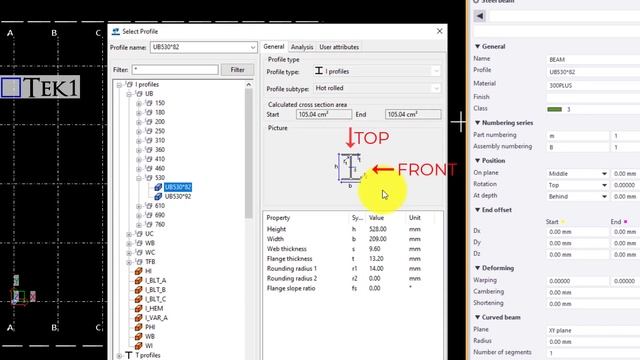Click the Web thickness value 9.60
The width and height of the screenshot is (640, 360).
[375, 249]
